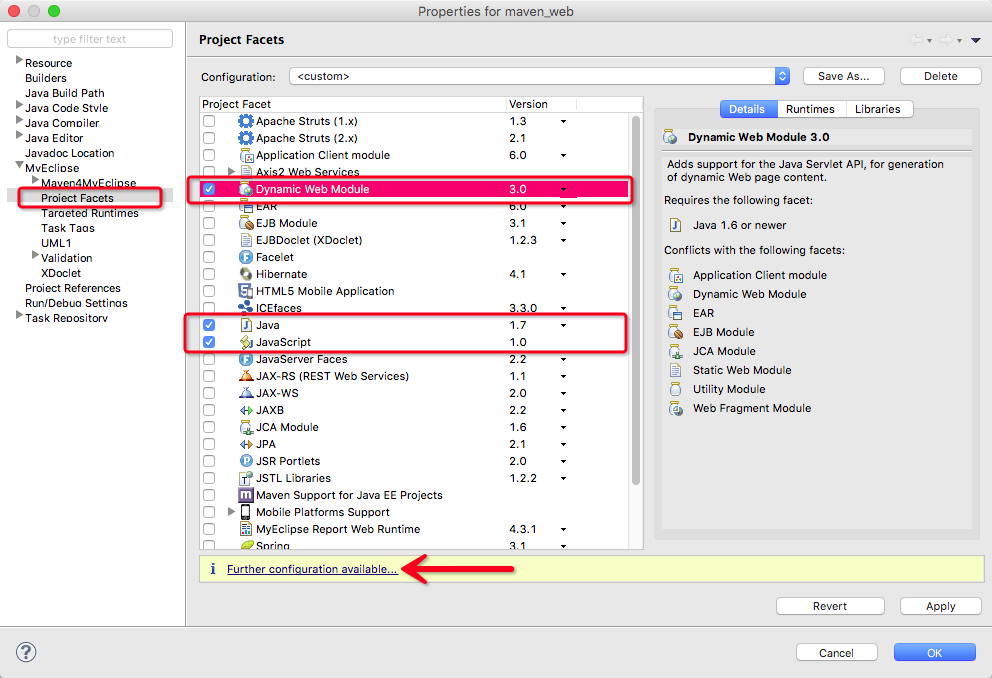Screen dimensions: 992x678
Task: Click the facet list vertical scrollbar
Action: (636, 300)
